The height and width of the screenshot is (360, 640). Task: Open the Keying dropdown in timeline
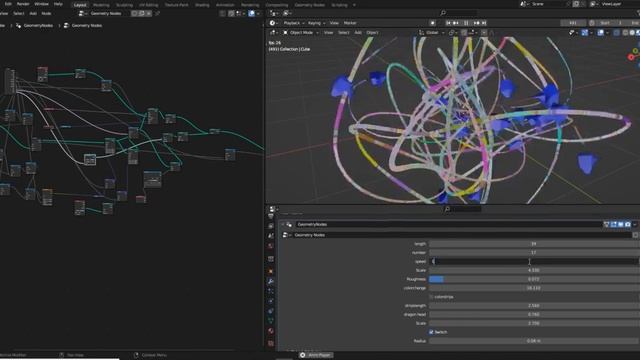tap(316, 23)
